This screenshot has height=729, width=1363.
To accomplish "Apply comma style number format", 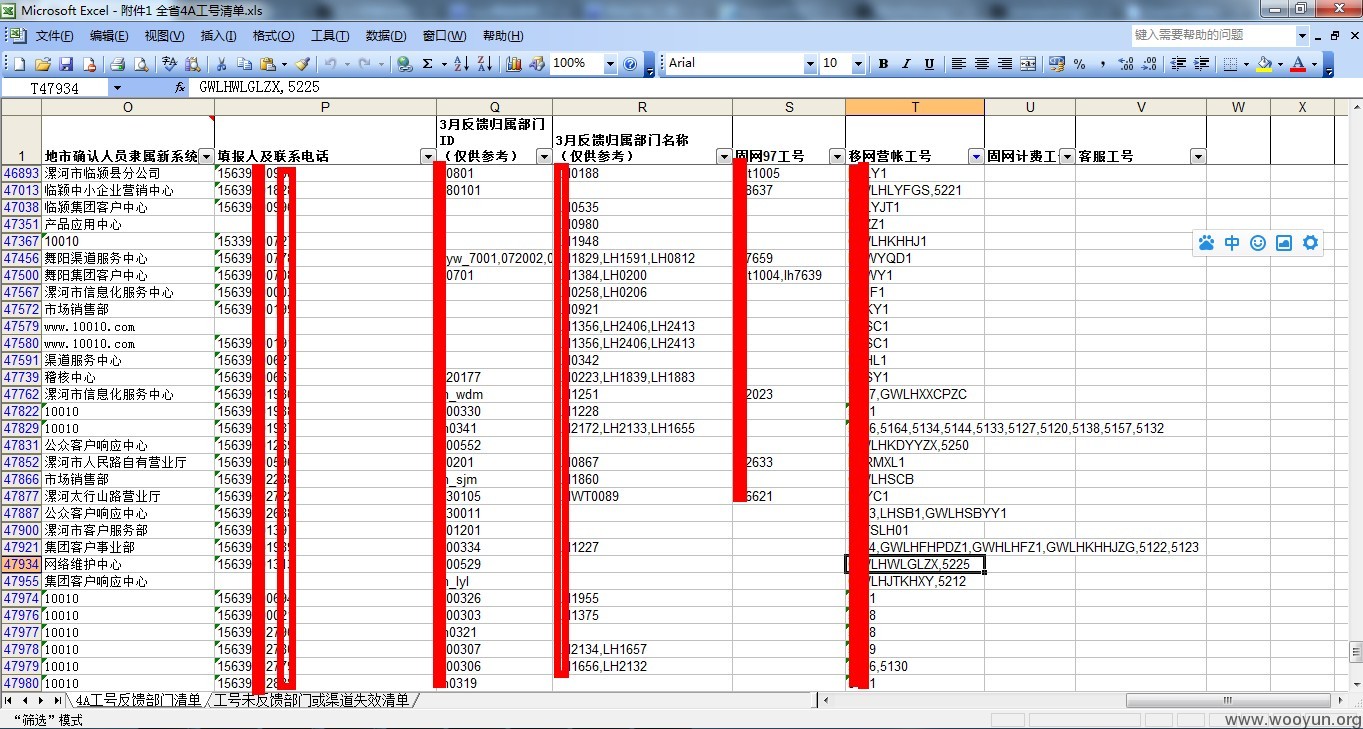I will [x=1103, y=64].
